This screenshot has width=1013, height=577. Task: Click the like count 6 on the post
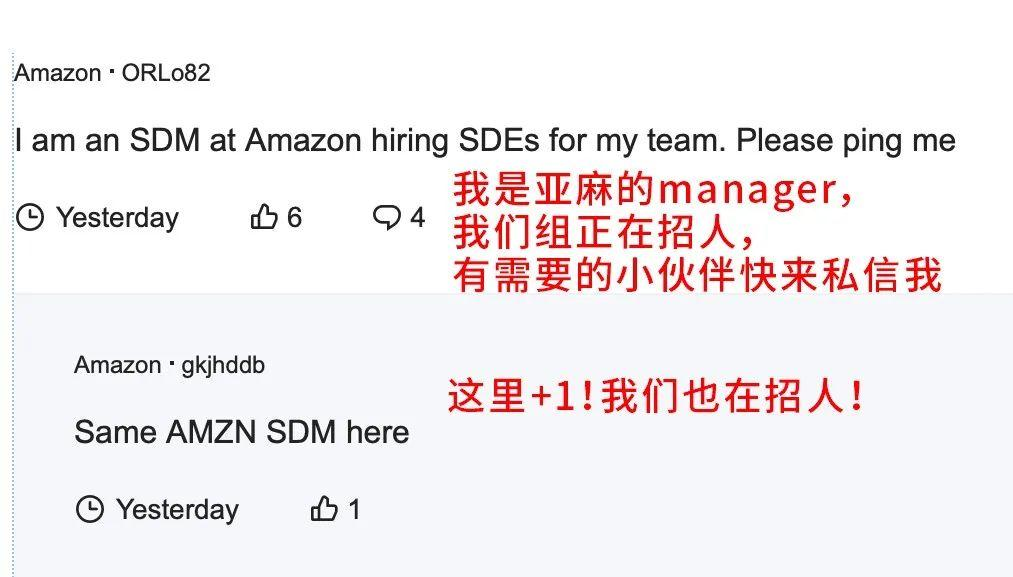(x=294, y=217)
